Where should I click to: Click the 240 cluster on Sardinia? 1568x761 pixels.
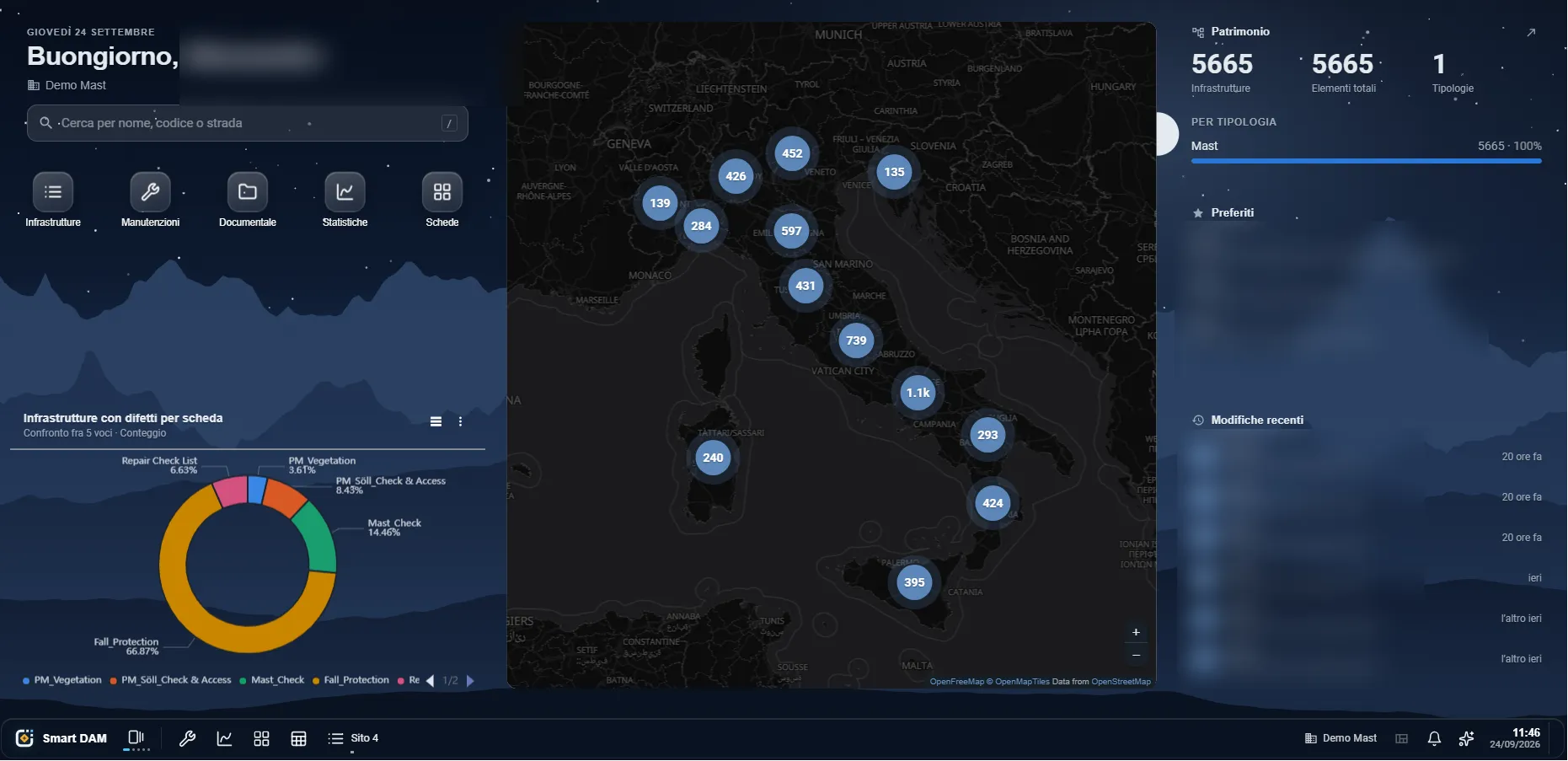713,458
